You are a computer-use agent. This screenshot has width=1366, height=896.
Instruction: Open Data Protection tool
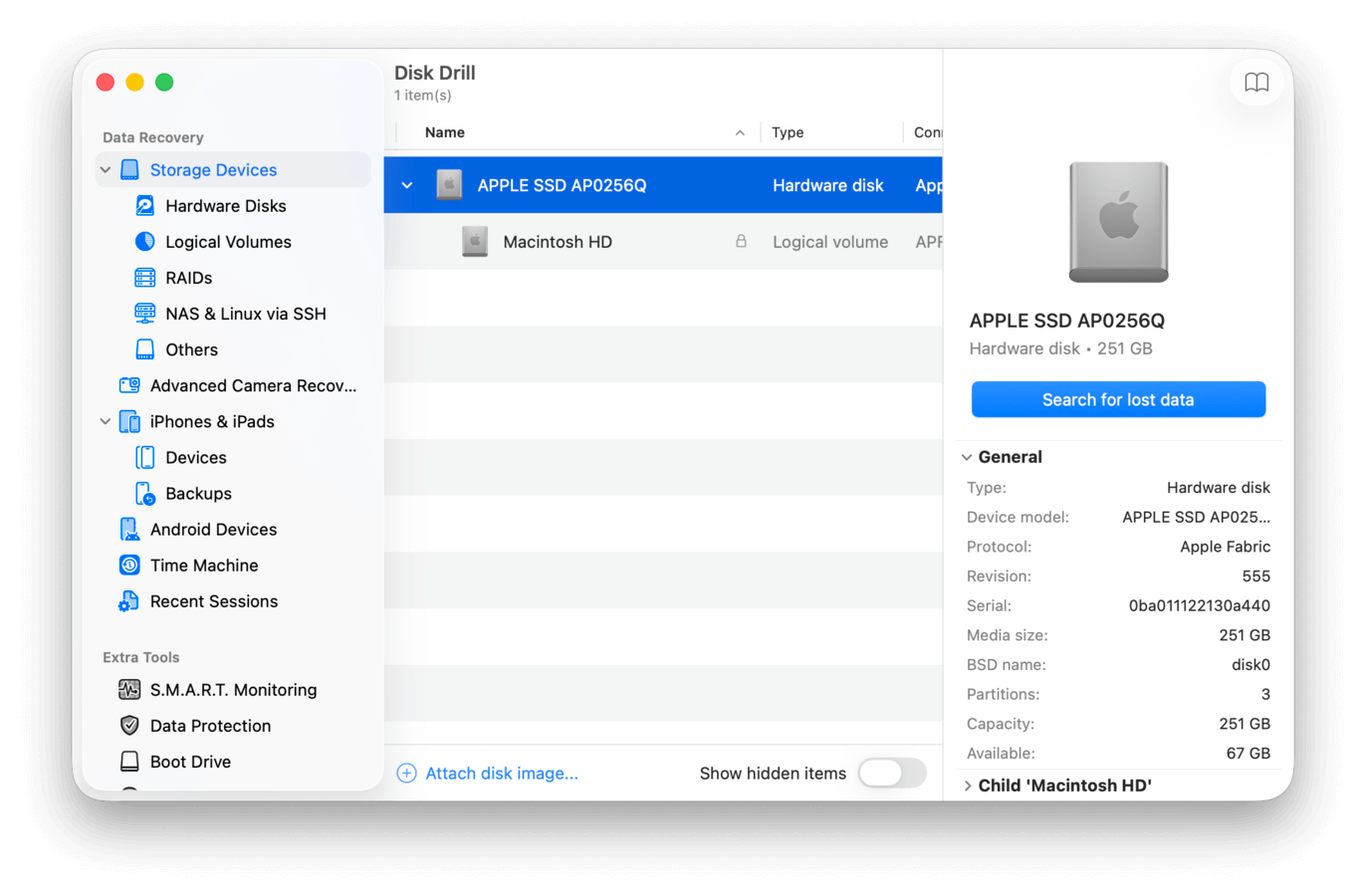pos(210,726)
